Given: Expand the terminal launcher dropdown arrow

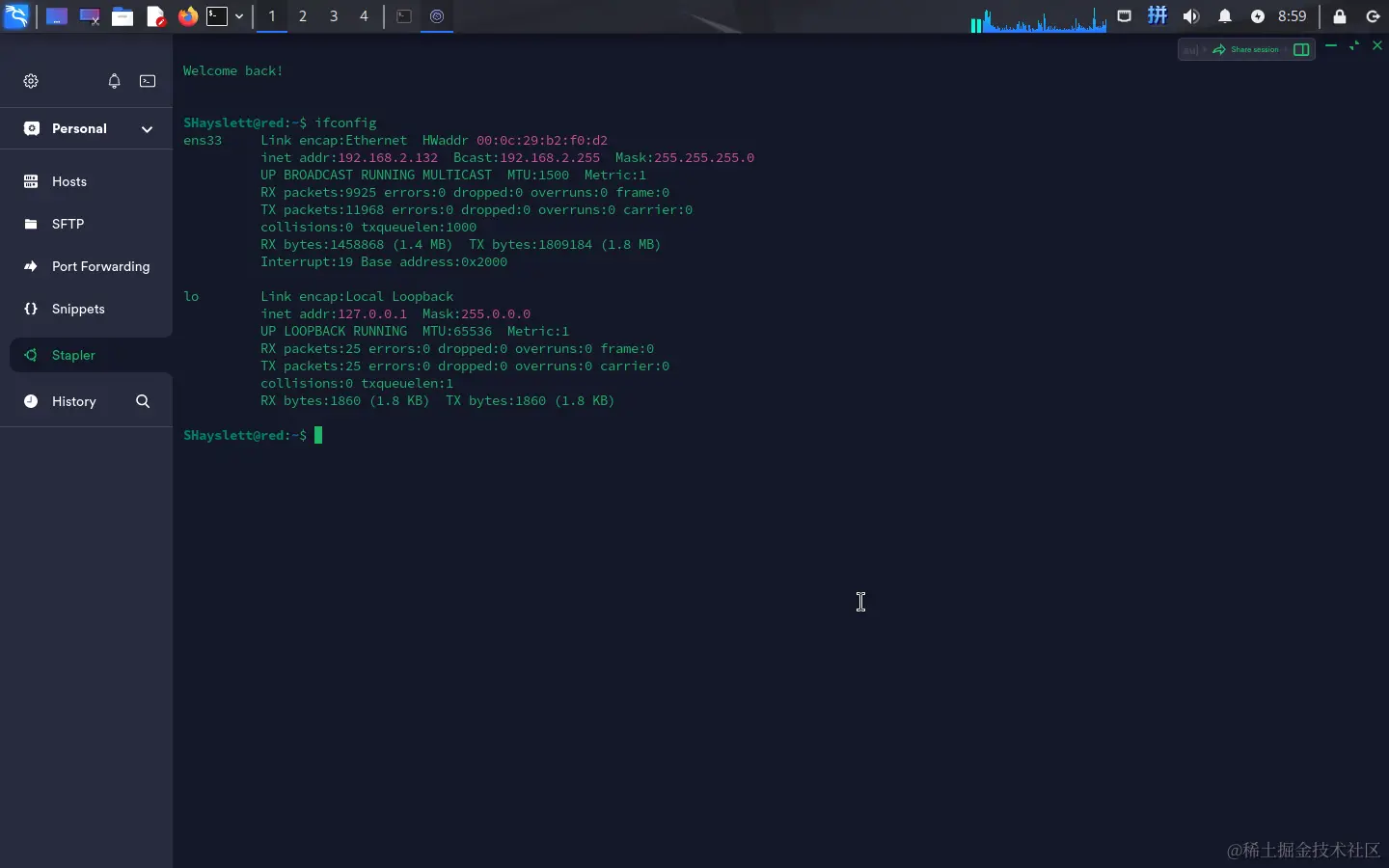Looking at the screenshot, I should (x=239, y=16).
